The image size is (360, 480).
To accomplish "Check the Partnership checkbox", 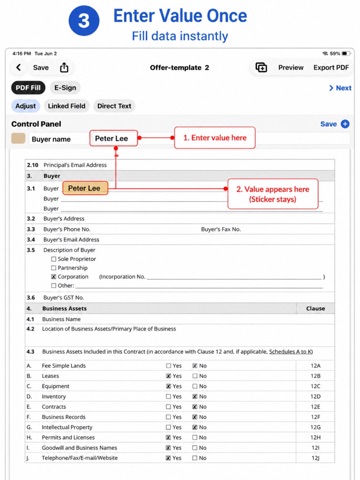I will (x=53, y=268).
